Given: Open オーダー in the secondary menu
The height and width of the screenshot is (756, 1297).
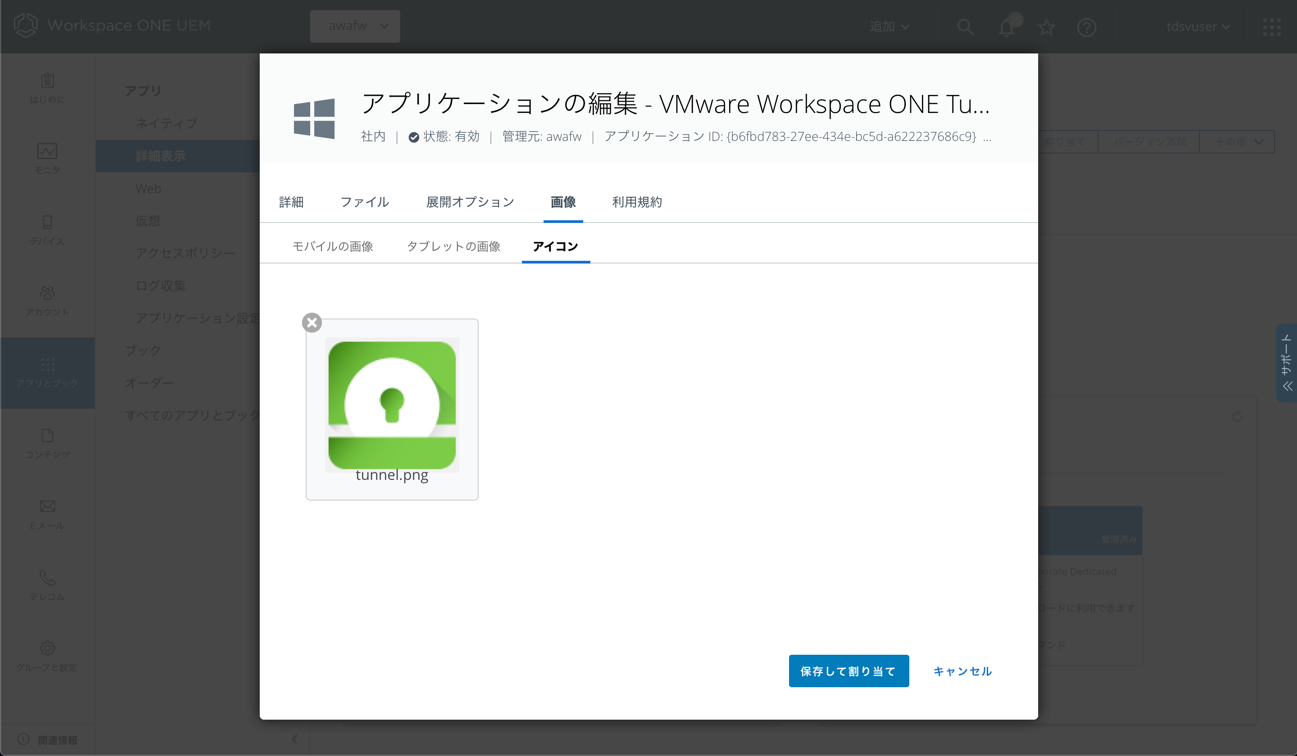Looking at the screenshot, I should [149, 383].
